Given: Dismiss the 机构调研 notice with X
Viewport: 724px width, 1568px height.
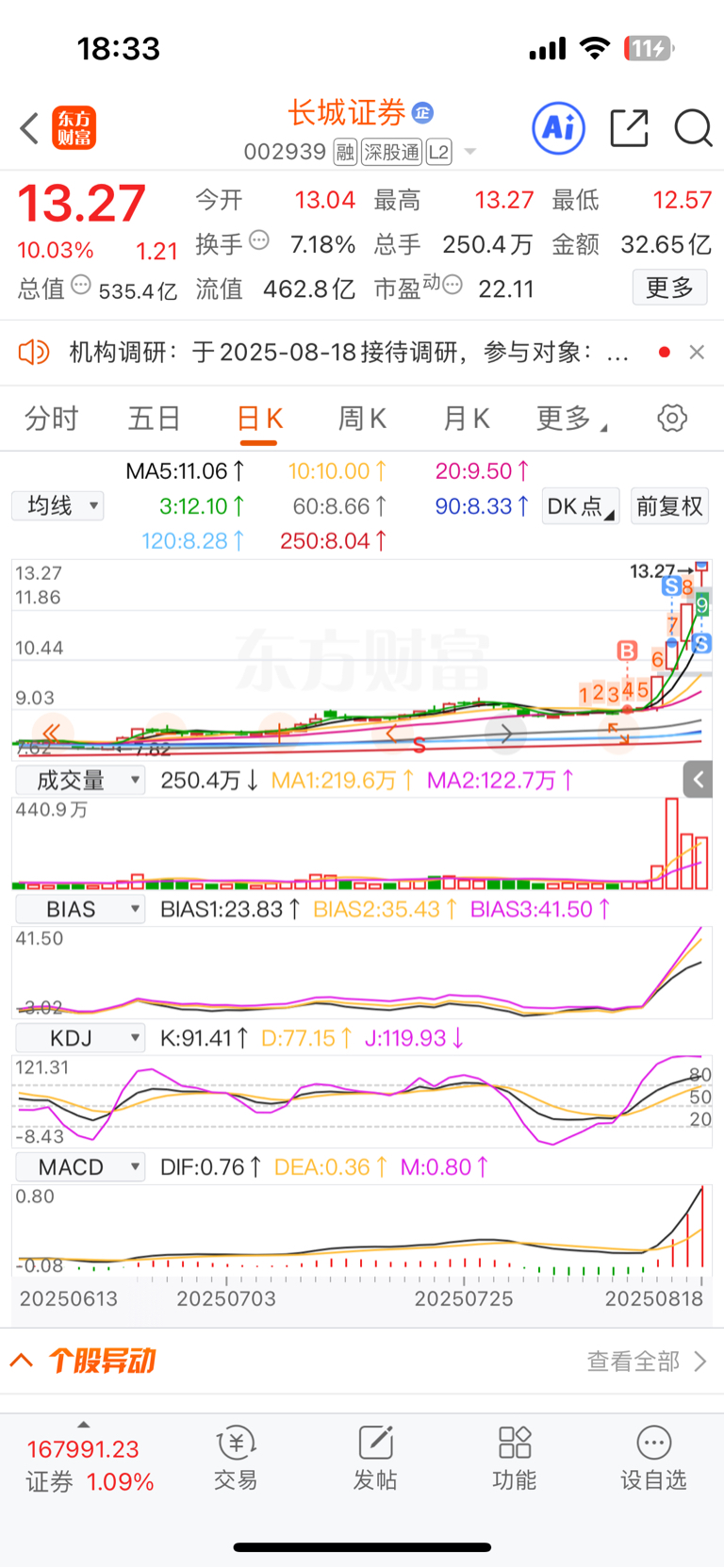Looking at the screenshot, I should point(697,352).
